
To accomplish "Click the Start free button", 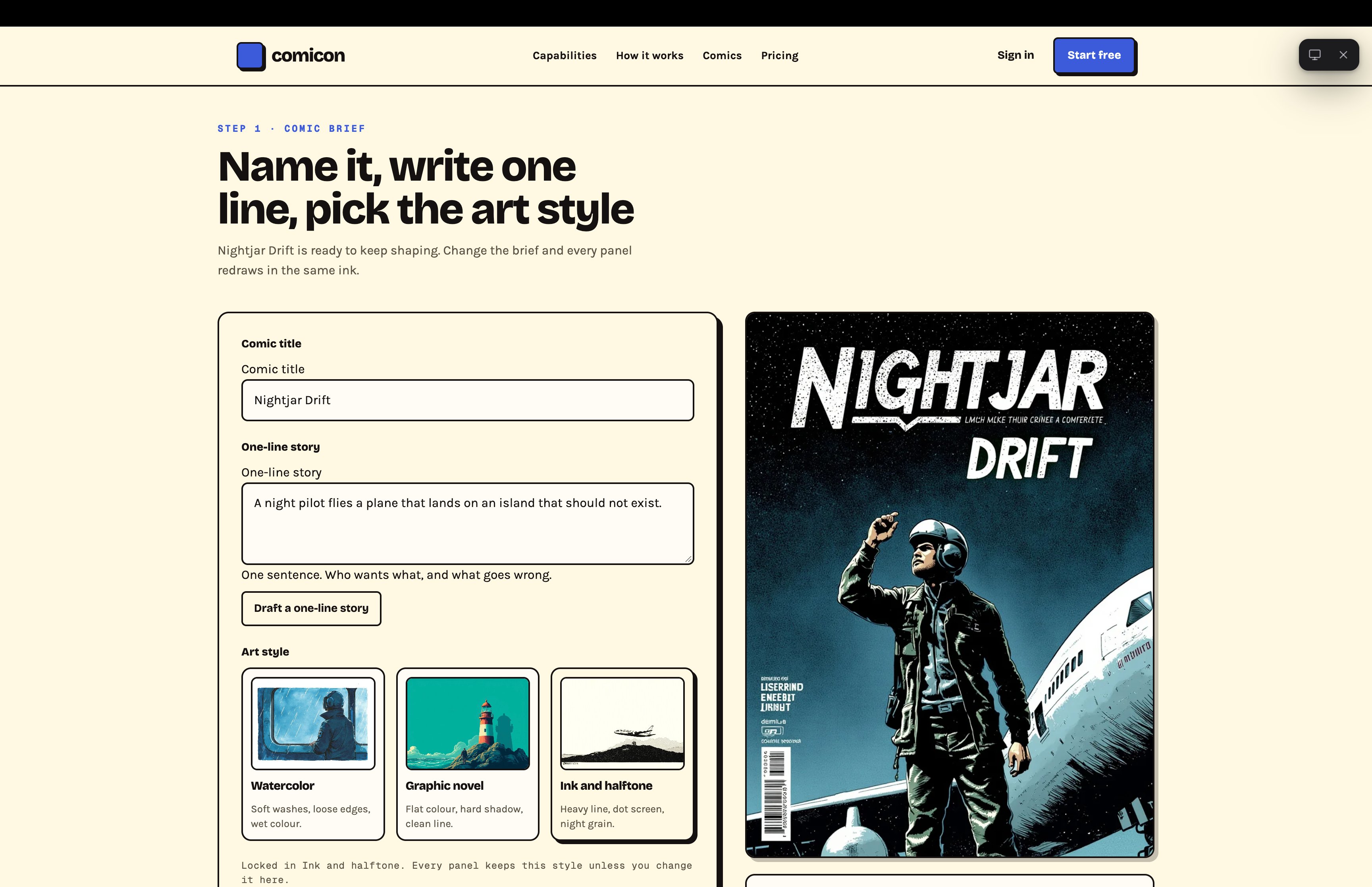I will point(1094,55).
